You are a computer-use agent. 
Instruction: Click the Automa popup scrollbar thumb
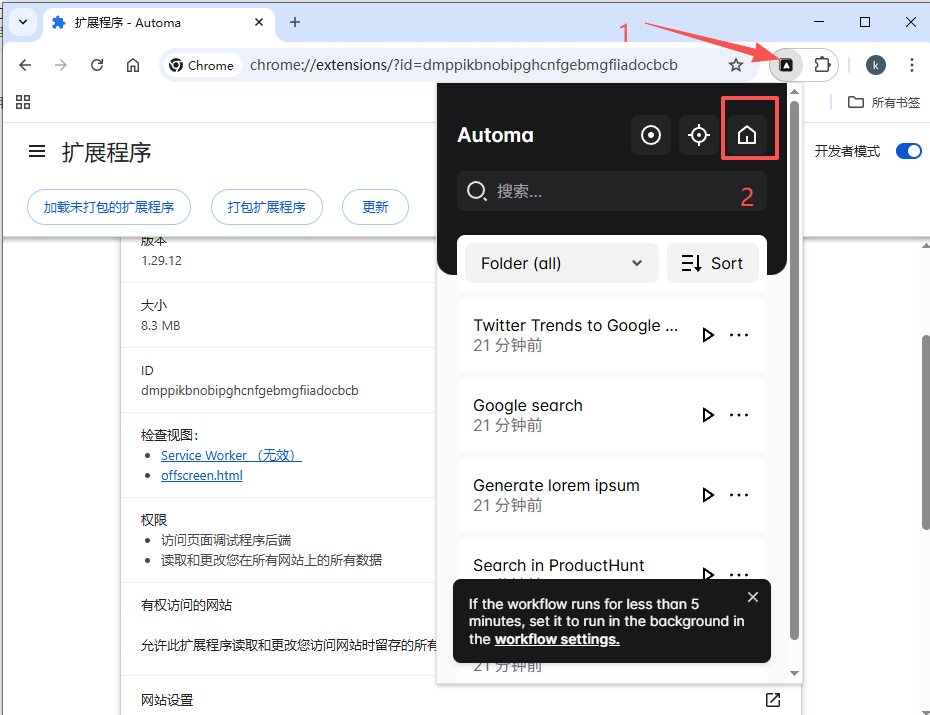(794, 371)
